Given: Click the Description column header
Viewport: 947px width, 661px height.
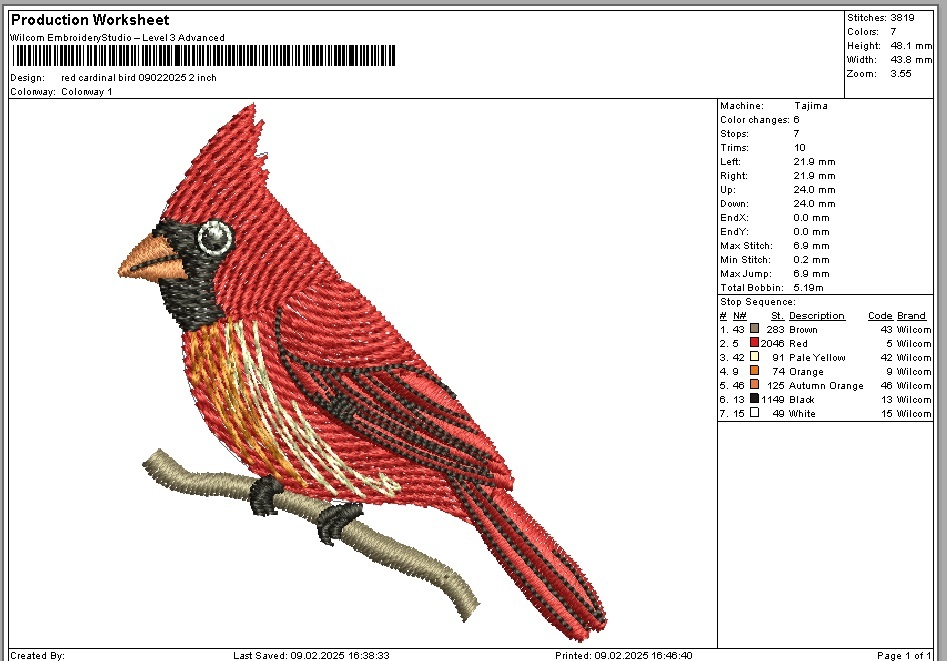Looking at the screenshot, I should [816, 316].
